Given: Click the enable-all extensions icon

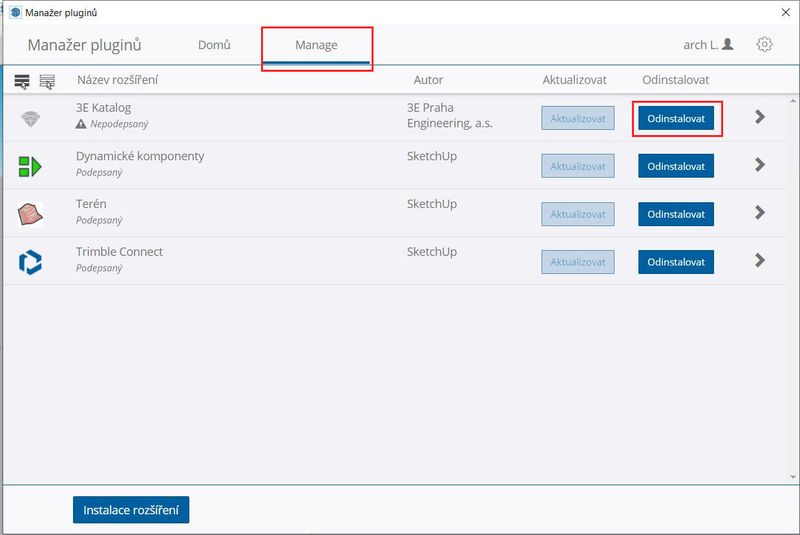Looking at the screenshot, I should 22,81.
